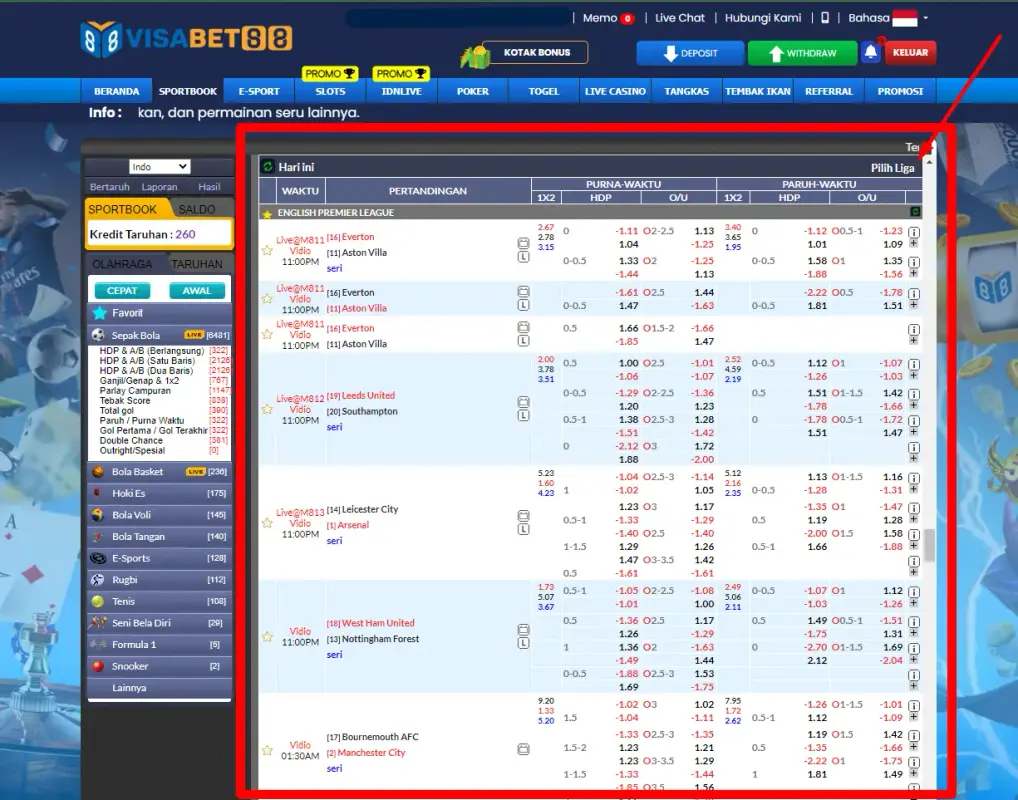Viewport: 1018px width, 800px height.
Task: Click the L live icon for West Ham match
Action: point(523,643)
